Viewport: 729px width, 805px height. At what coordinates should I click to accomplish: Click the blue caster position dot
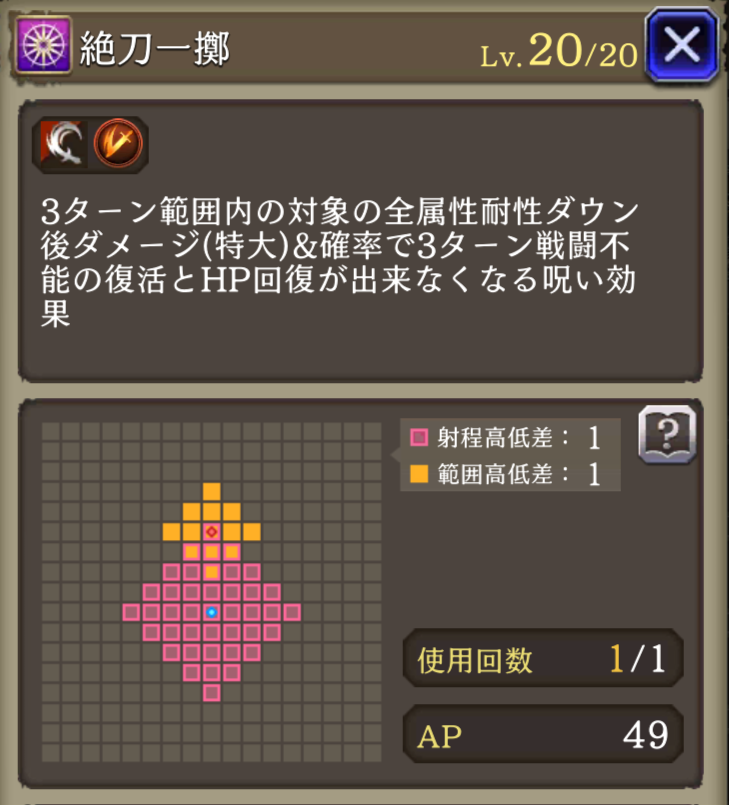[212, 612]
